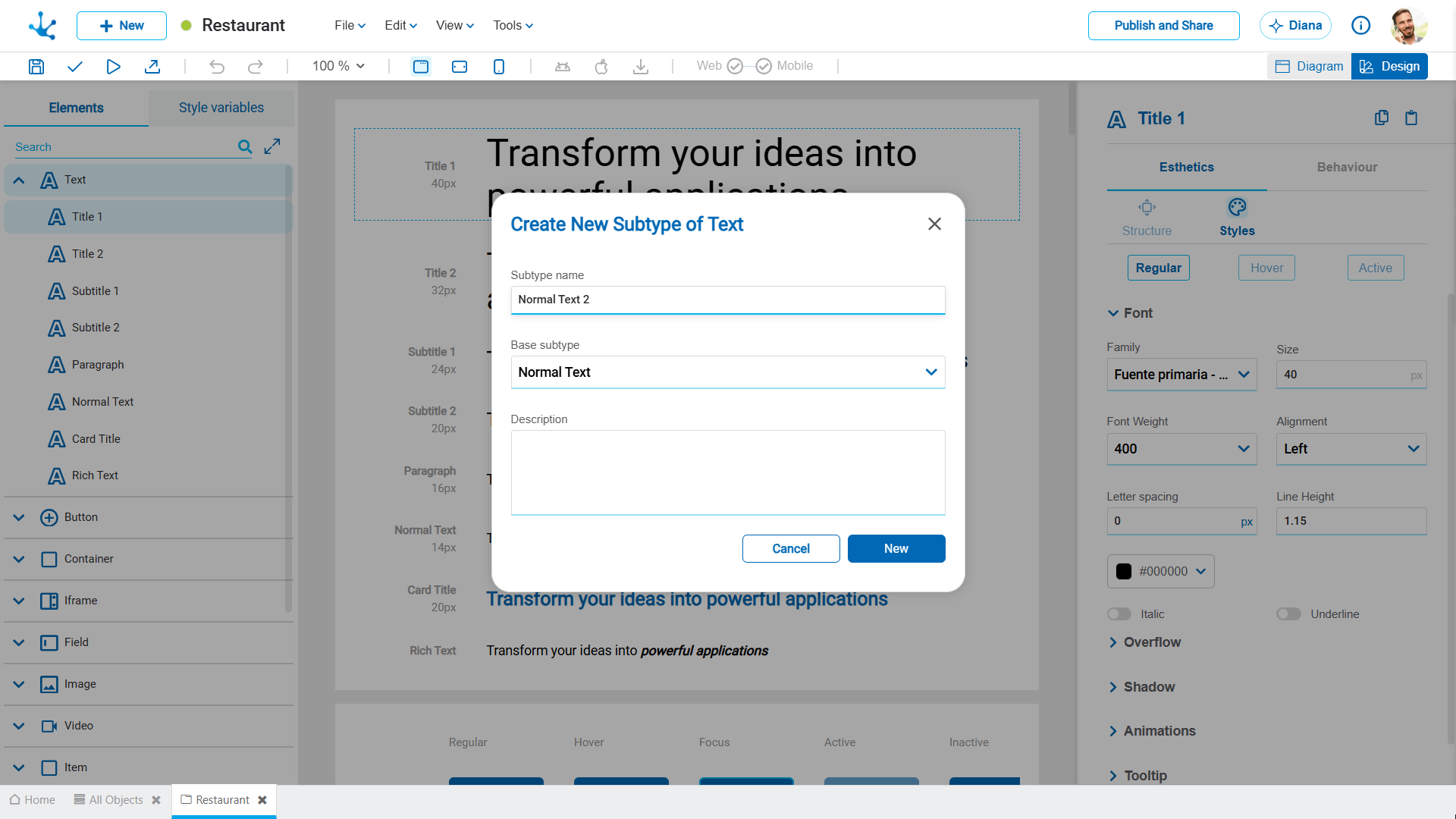Image resolution: width=1456 pixels, height=819 pixels.
Task: Open the 100 % zoom dropdown
Action: point(339,67)
